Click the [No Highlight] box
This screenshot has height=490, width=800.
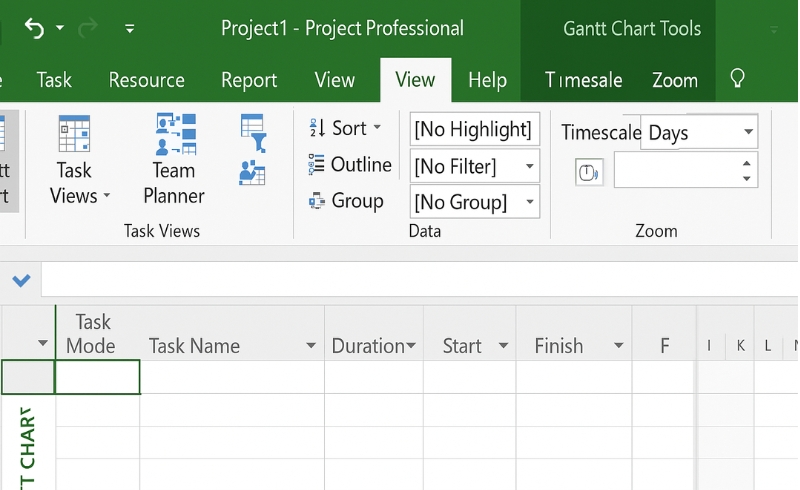[x=474, y=129]
